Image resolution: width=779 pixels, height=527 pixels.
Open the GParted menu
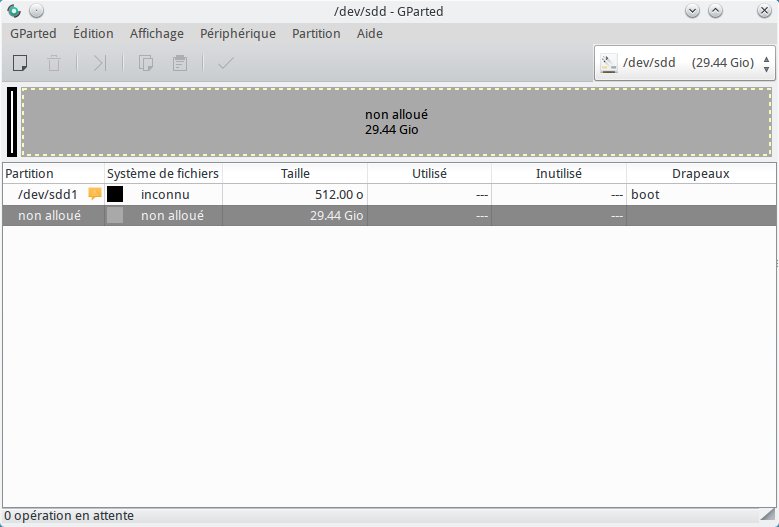33,33
